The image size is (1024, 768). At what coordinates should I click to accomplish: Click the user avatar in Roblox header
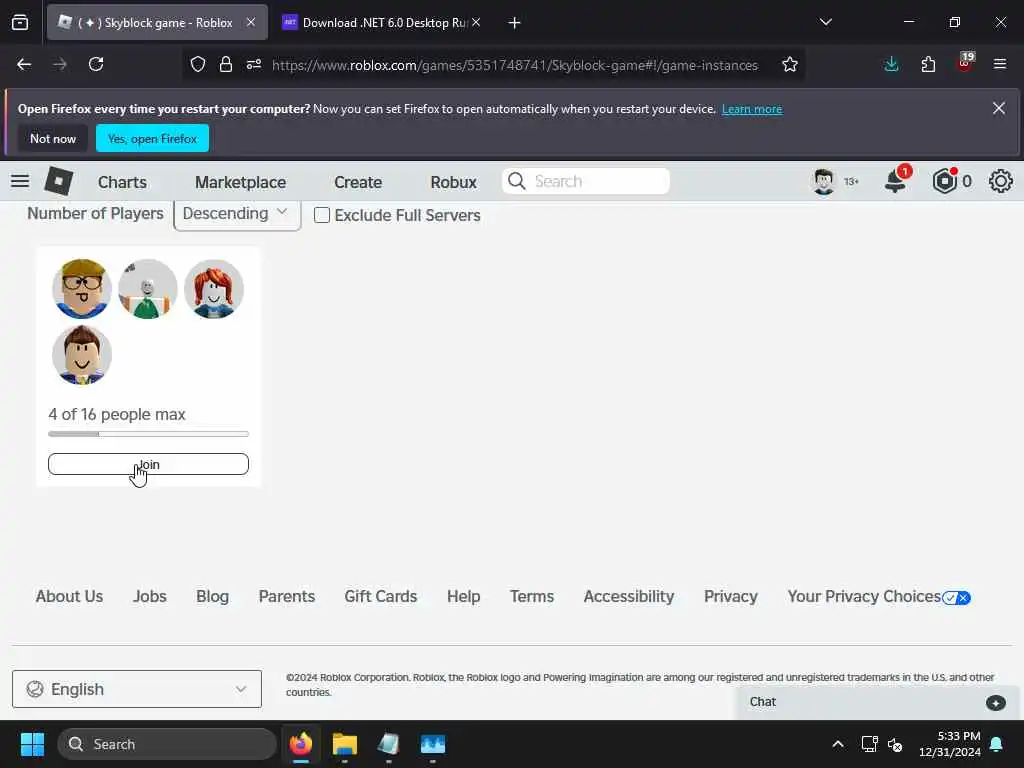click(x=824, y=181)
